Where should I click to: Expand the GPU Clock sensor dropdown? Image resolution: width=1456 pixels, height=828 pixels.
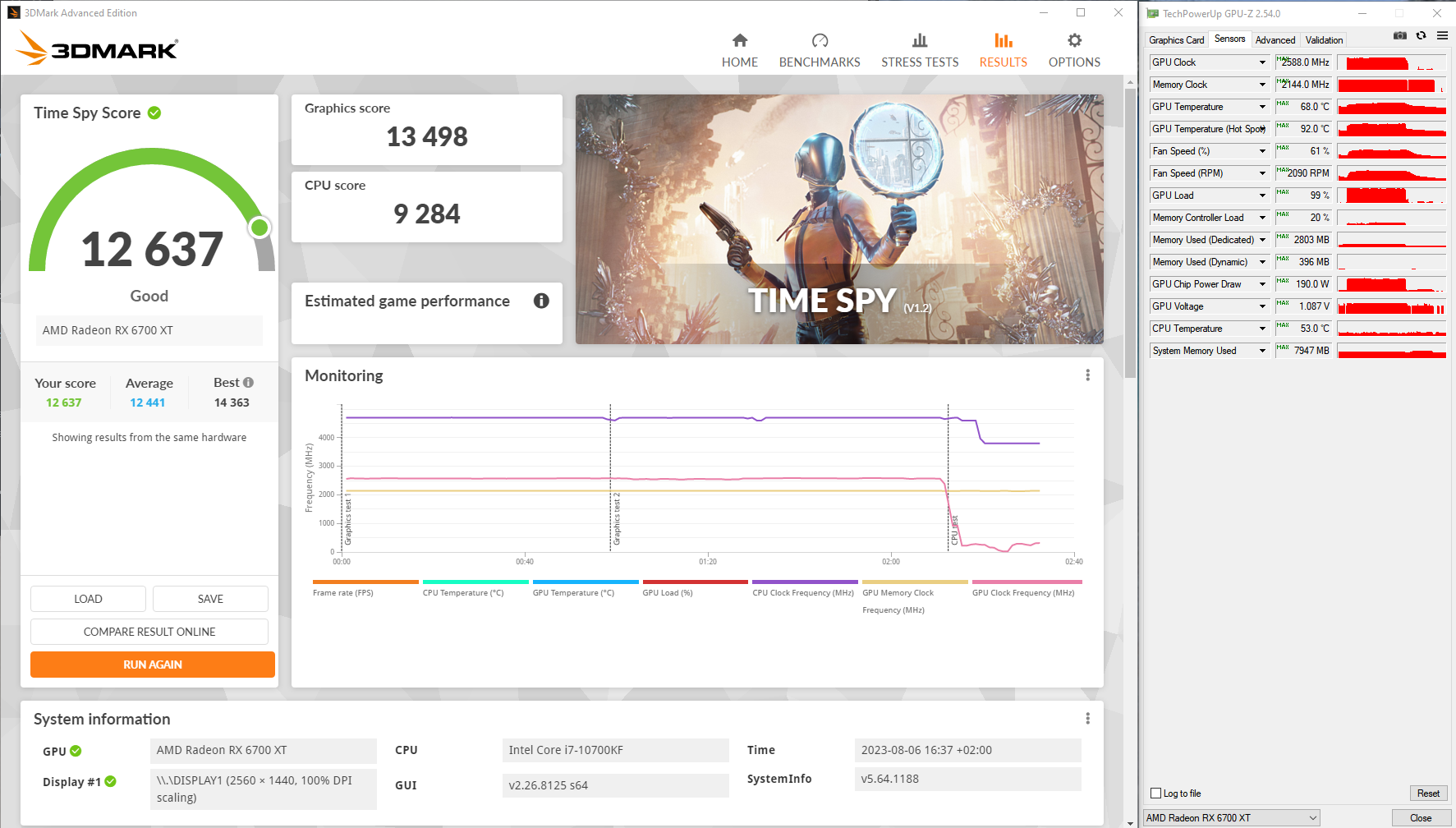pos(1262,62)
